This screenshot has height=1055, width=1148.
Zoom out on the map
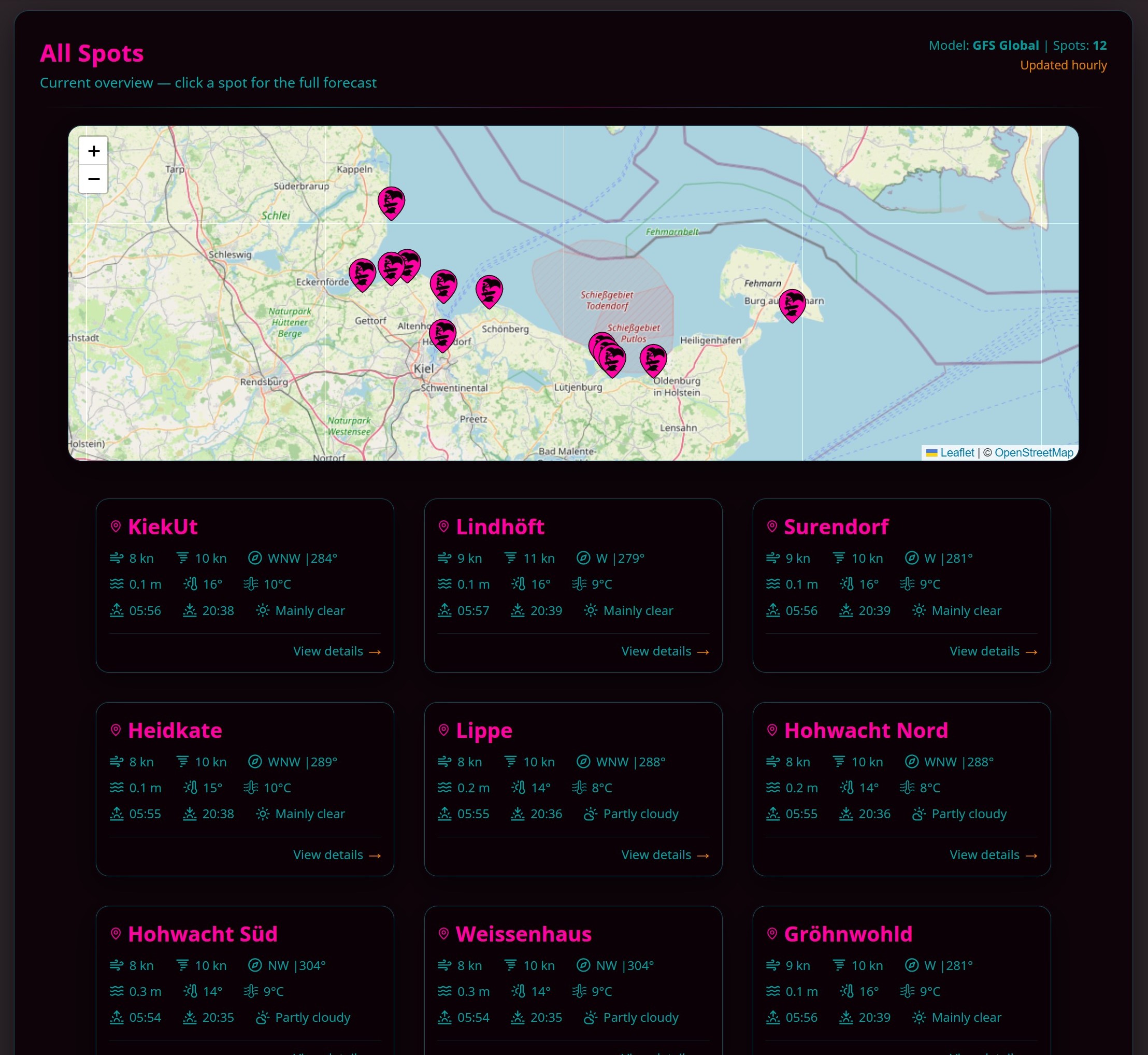94,179
